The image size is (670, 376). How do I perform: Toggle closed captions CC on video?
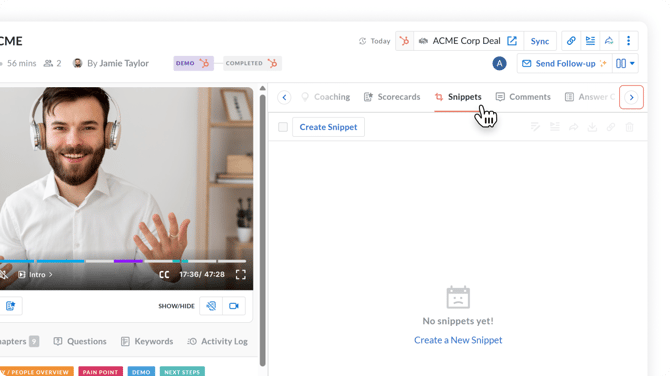click(x=164, y=274)
